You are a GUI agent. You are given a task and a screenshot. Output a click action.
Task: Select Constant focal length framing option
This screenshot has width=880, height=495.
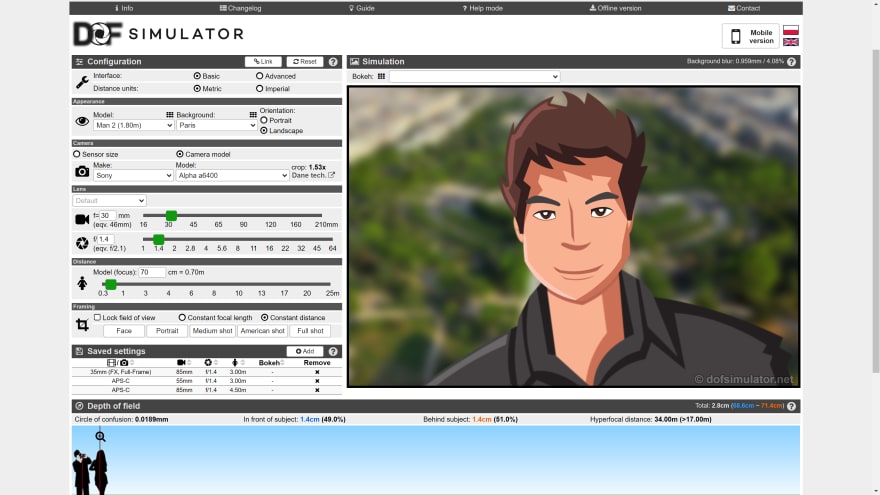click(x=182, y=318)
